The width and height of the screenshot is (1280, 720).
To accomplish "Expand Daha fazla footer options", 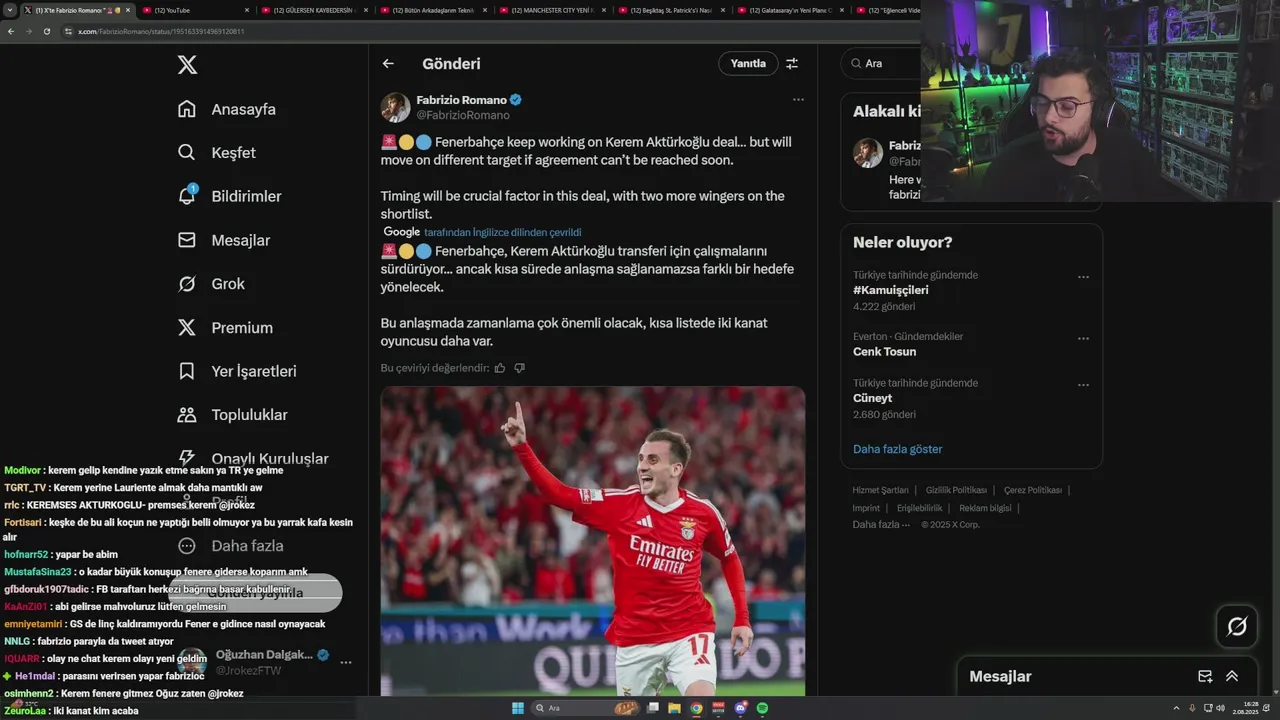I will click(x=881, y=525).
